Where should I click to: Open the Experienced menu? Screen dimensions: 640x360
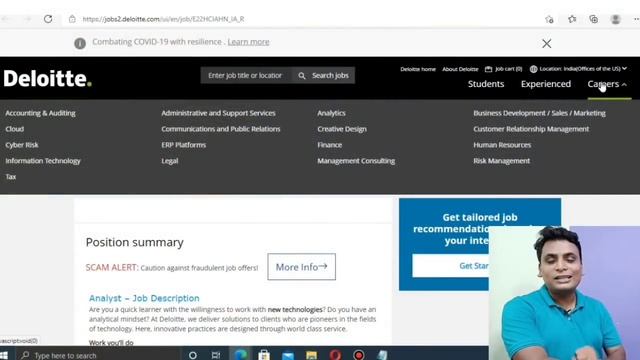[546, 84]
